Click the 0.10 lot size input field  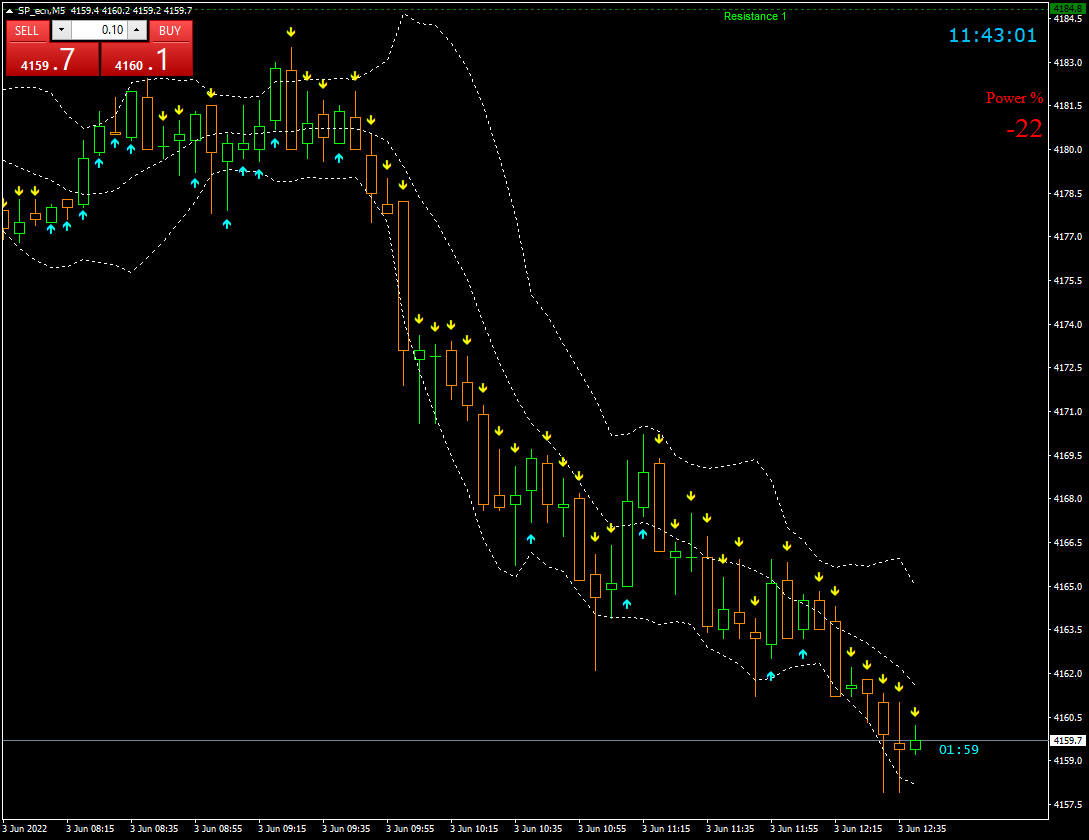[98, 31]
